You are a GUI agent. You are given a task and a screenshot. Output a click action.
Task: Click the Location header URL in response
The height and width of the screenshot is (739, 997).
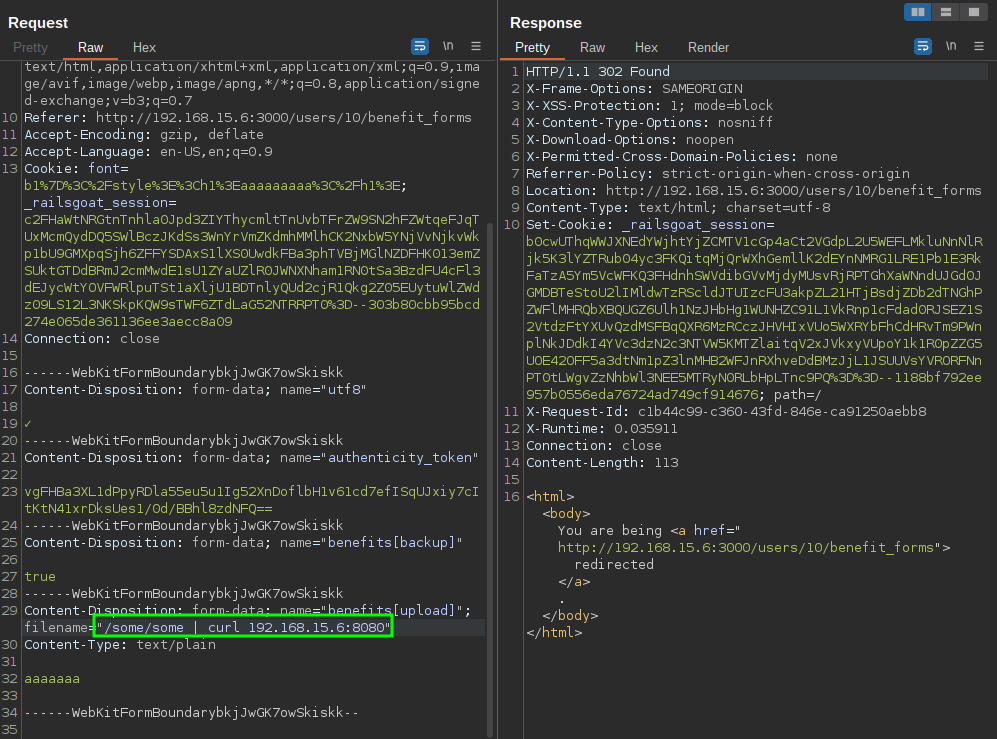pyautogui.click(x=793, y=190)
